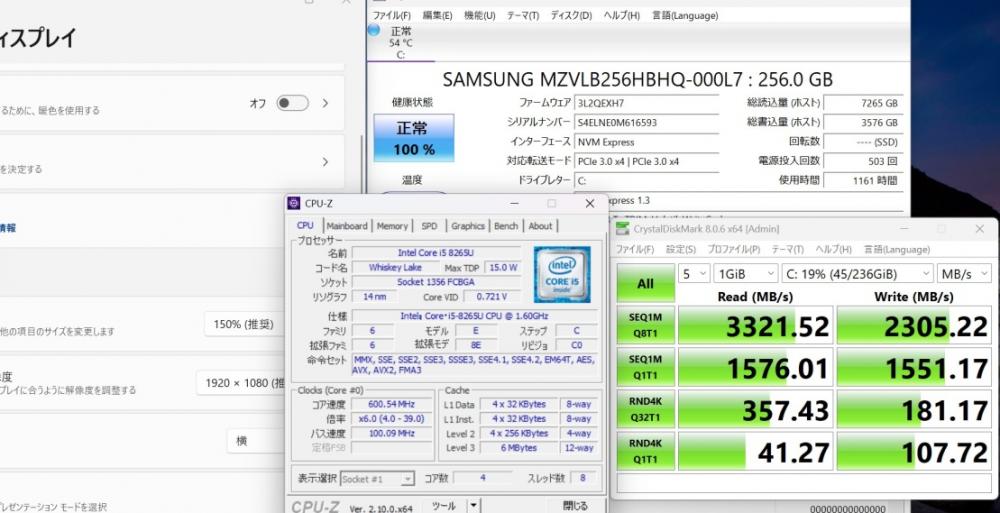Open ヘルプ(H) menu in CrystalDiskMark
Screen dimensions: 1000x513
pyautogui.click(x=834, y=249)
